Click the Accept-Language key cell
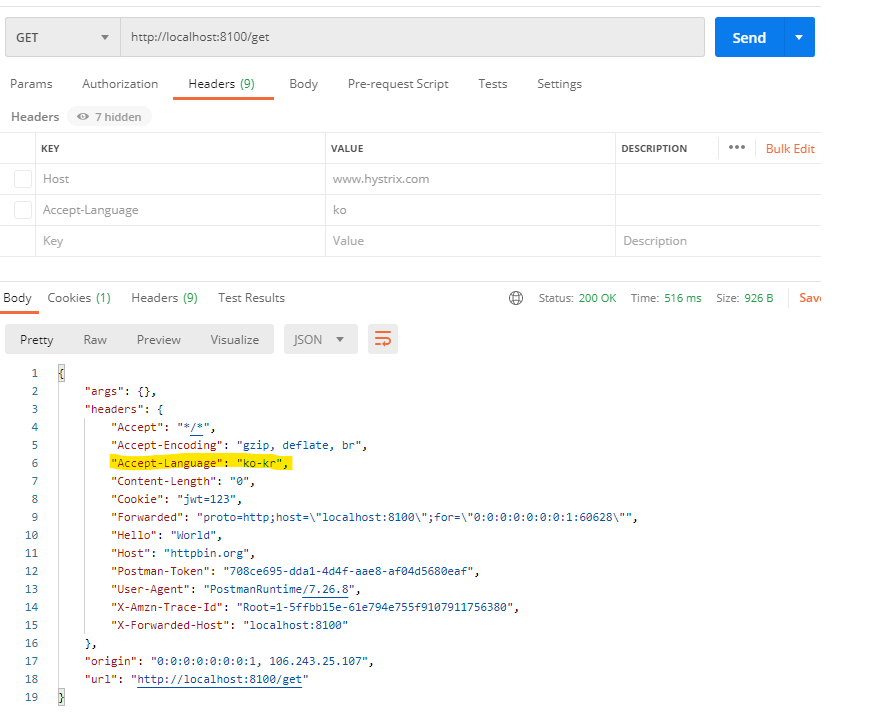The height and width of the screenshot is (718, 886). 180,210
